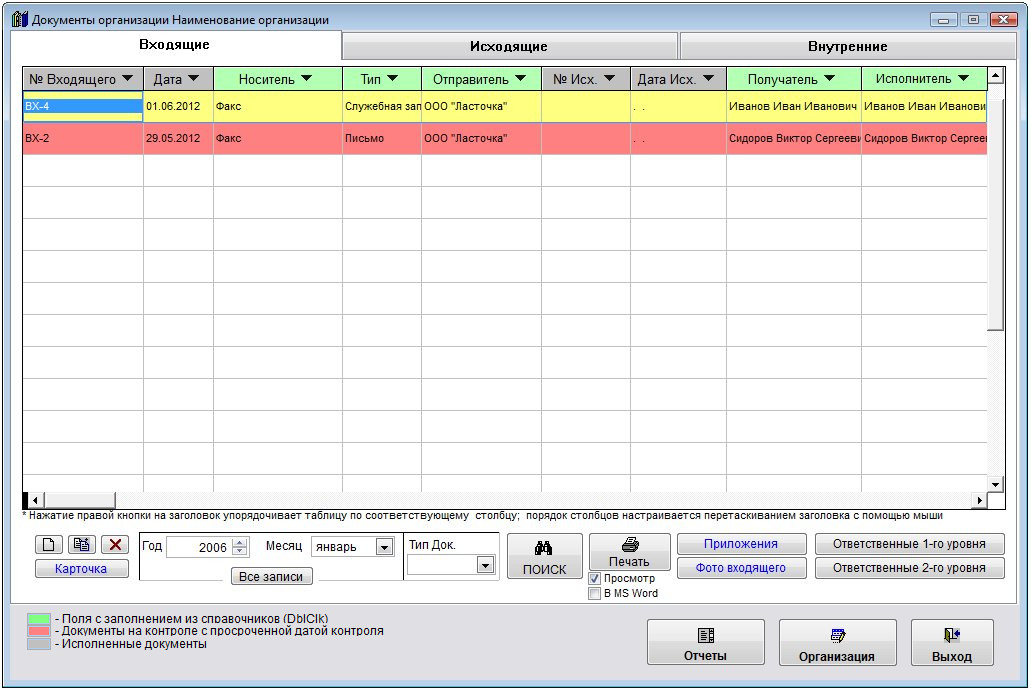Click the red X delete record button

click(115, 545)
